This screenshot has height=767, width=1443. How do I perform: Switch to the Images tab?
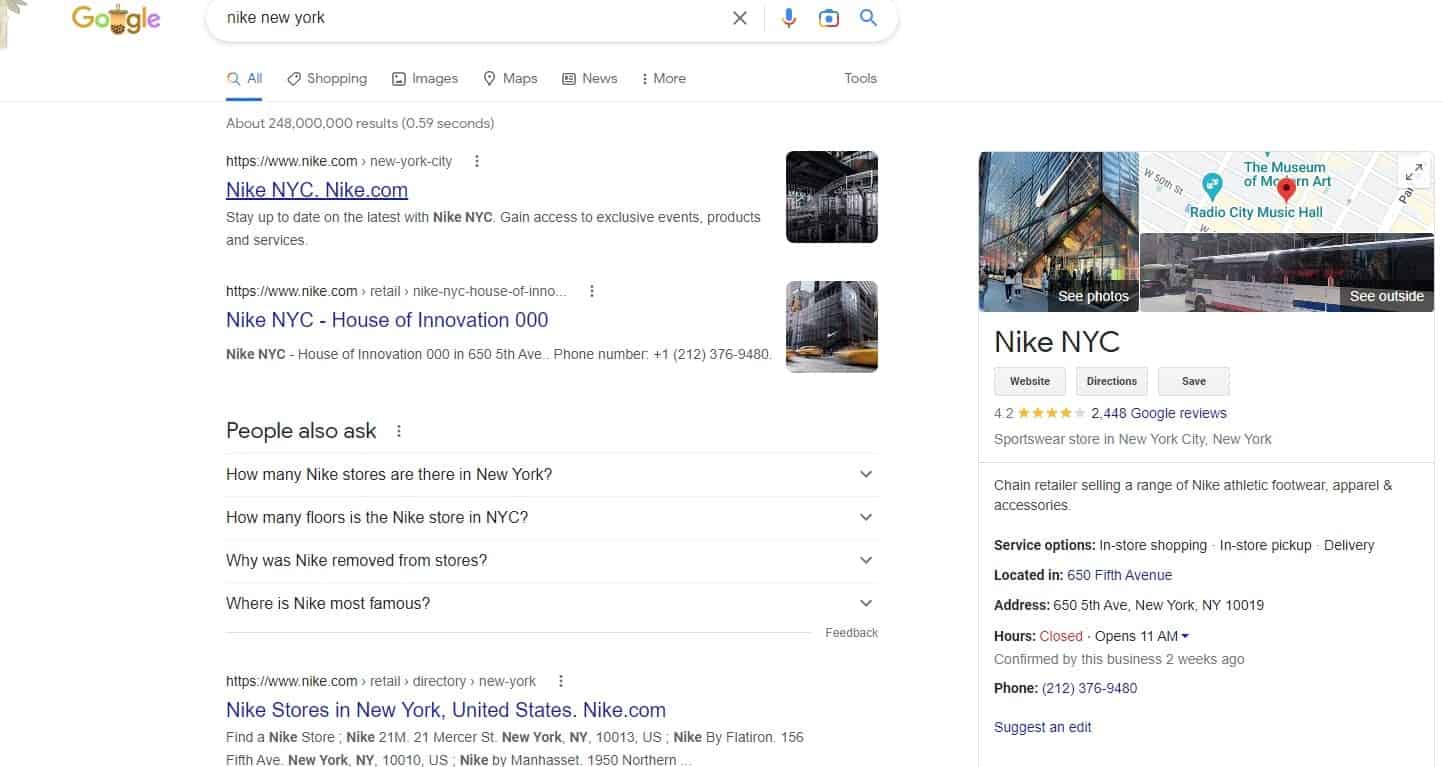(x=425, y=78)
